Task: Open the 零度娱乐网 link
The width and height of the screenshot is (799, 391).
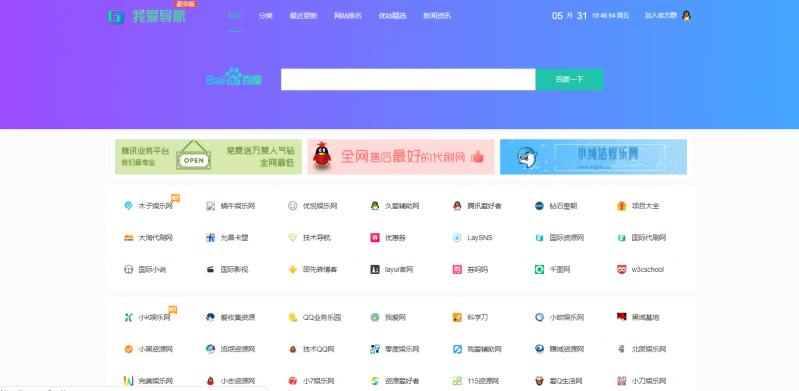Action: (402, 349)
